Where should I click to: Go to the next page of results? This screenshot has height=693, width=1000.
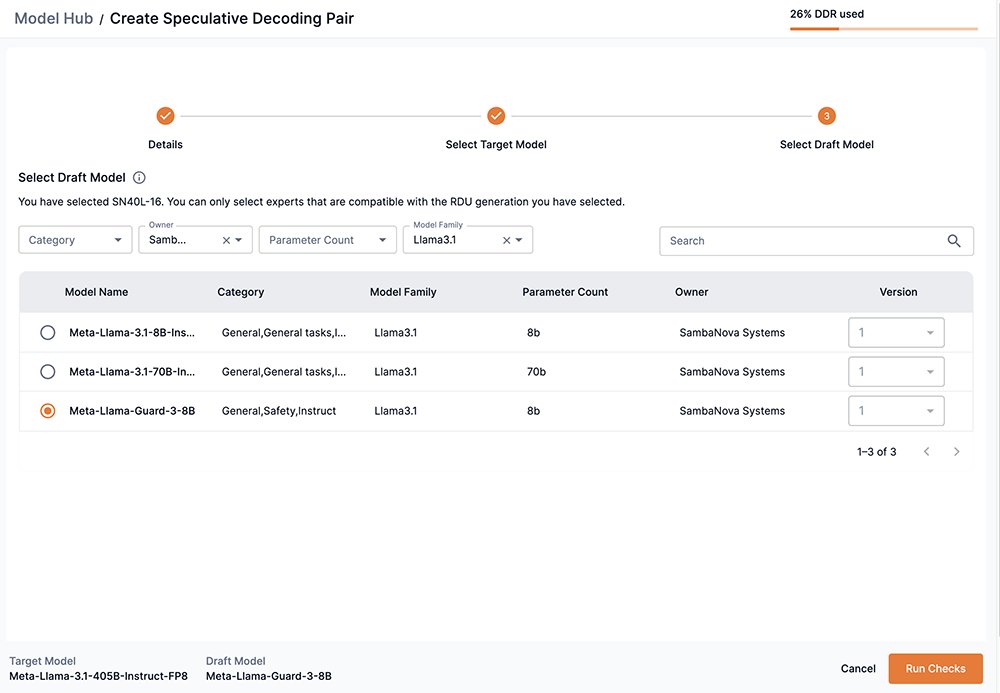point(956,452)
